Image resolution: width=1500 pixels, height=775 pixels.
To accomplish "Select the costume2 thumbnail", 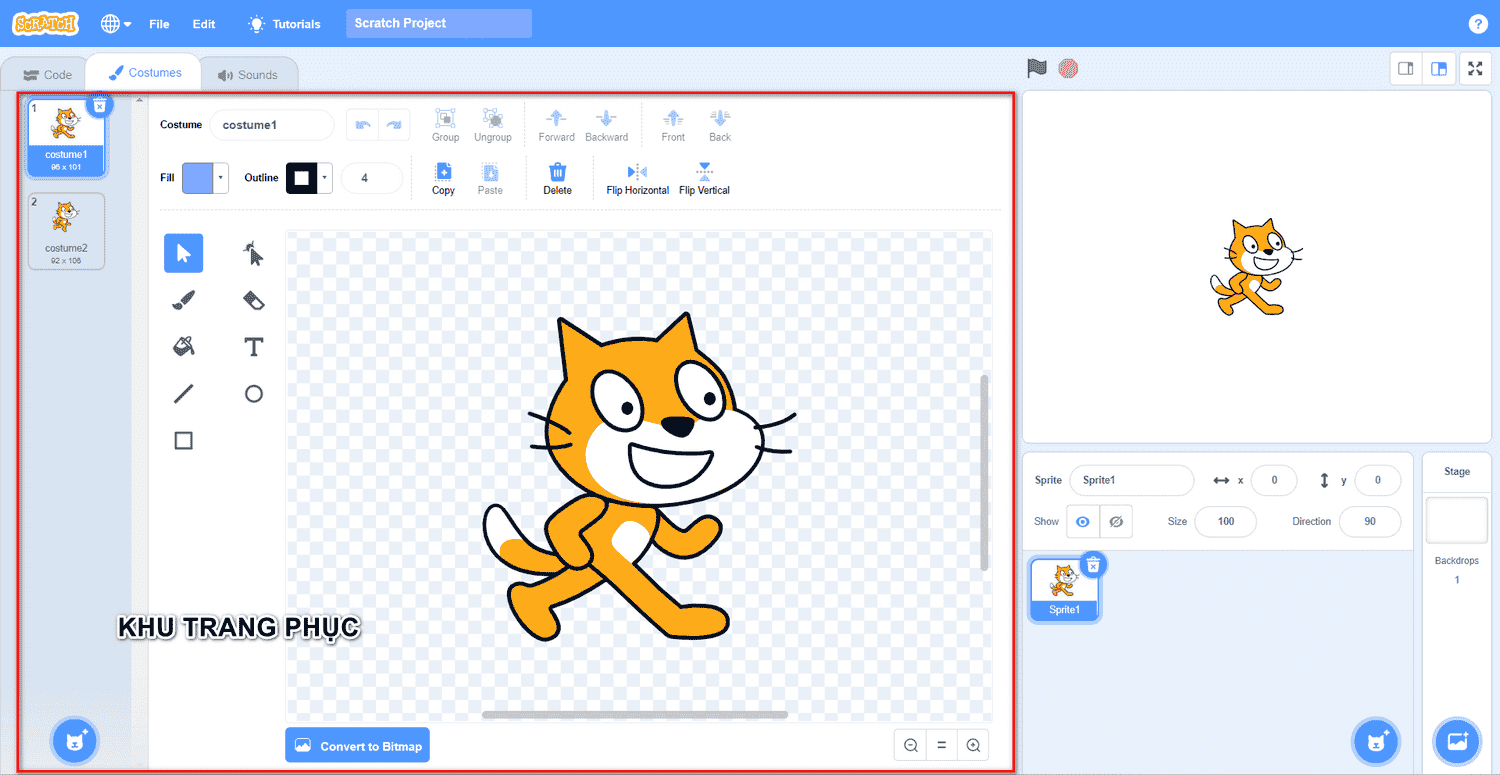I will point(66,231).
